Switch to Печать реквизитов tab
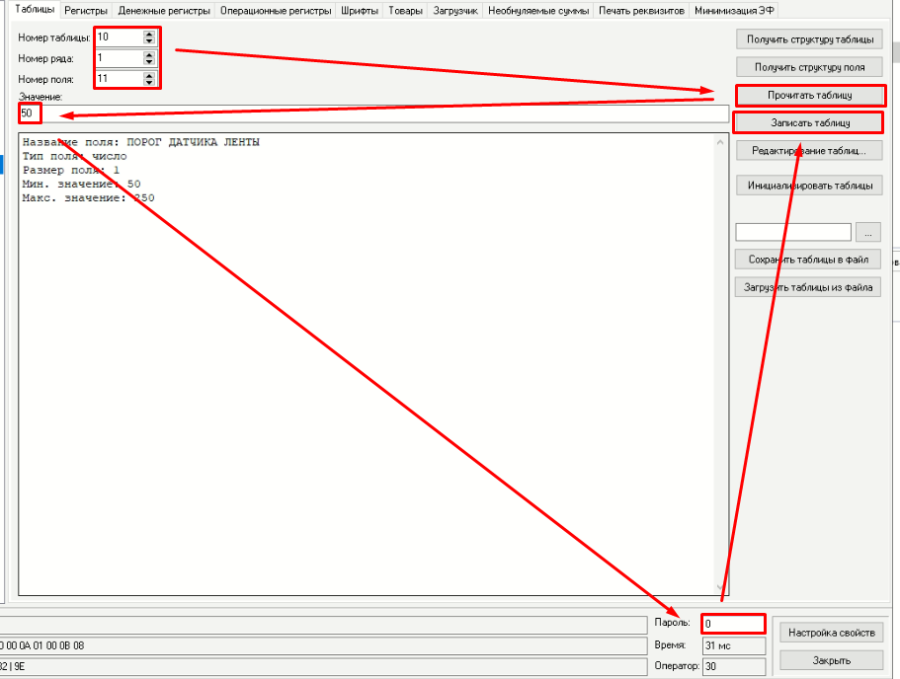900x679 pixels. (x=641, y=10)
